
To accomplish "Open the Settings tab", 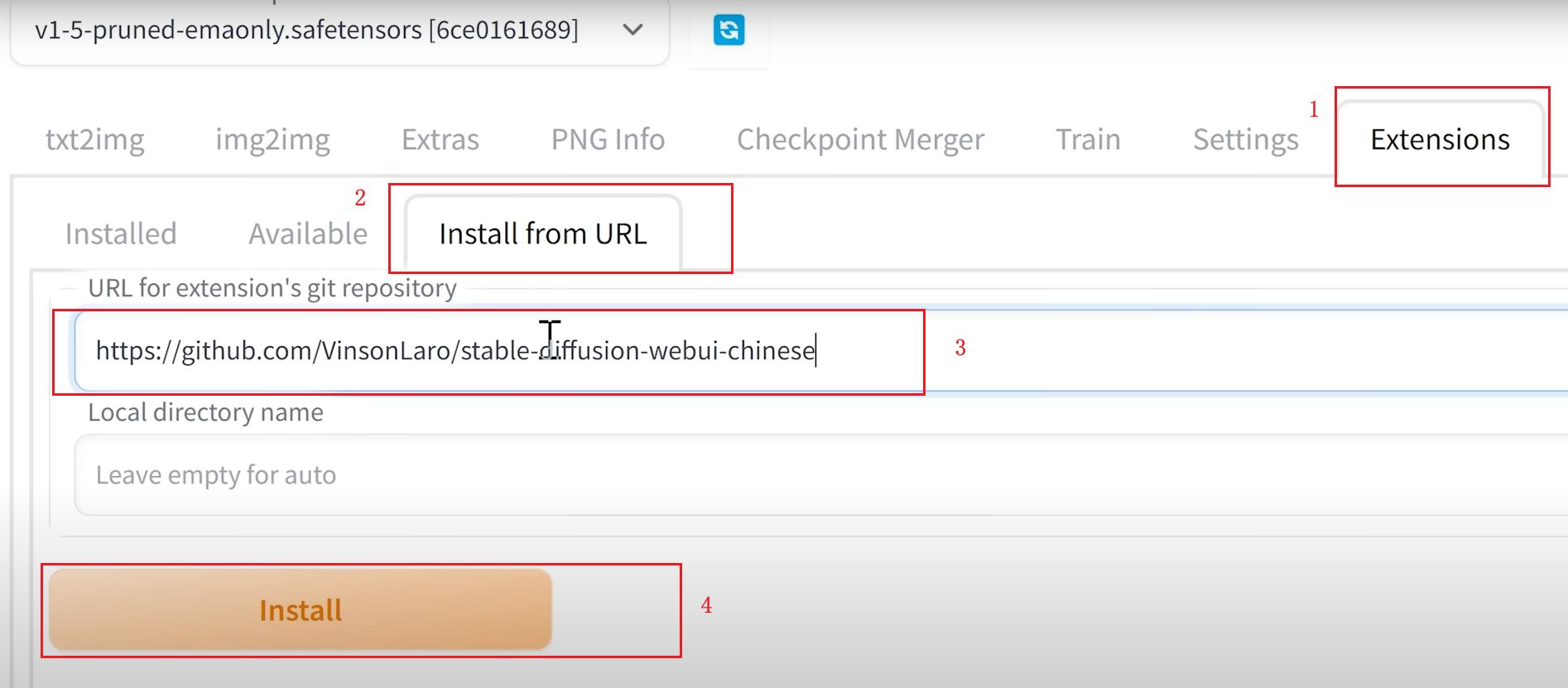I will [1246, 139].
